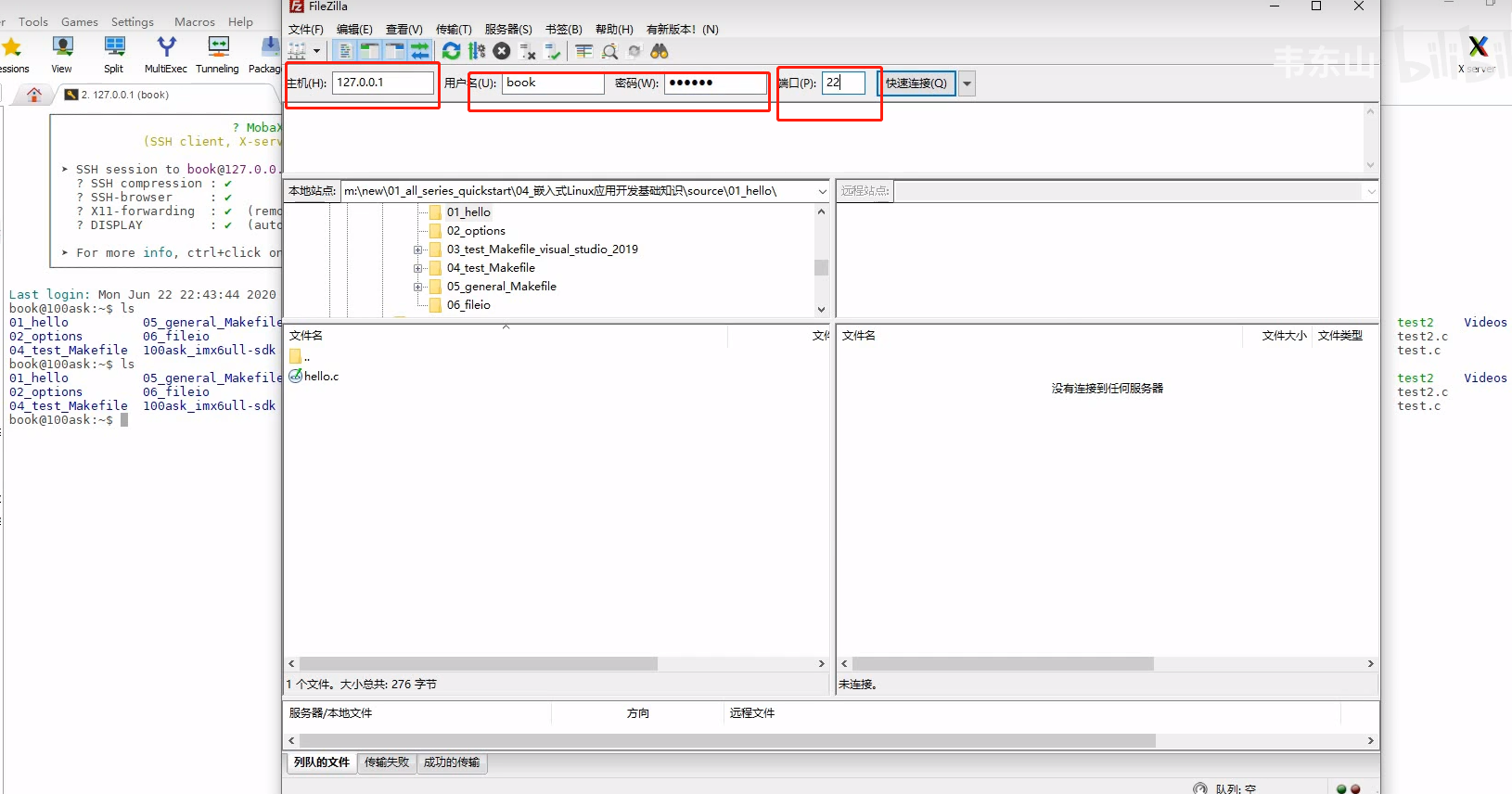Expand the 05_general_Makefile folder node
Image resolution: width=1512 pixels, height=794 pixels.
click(418, 287)
